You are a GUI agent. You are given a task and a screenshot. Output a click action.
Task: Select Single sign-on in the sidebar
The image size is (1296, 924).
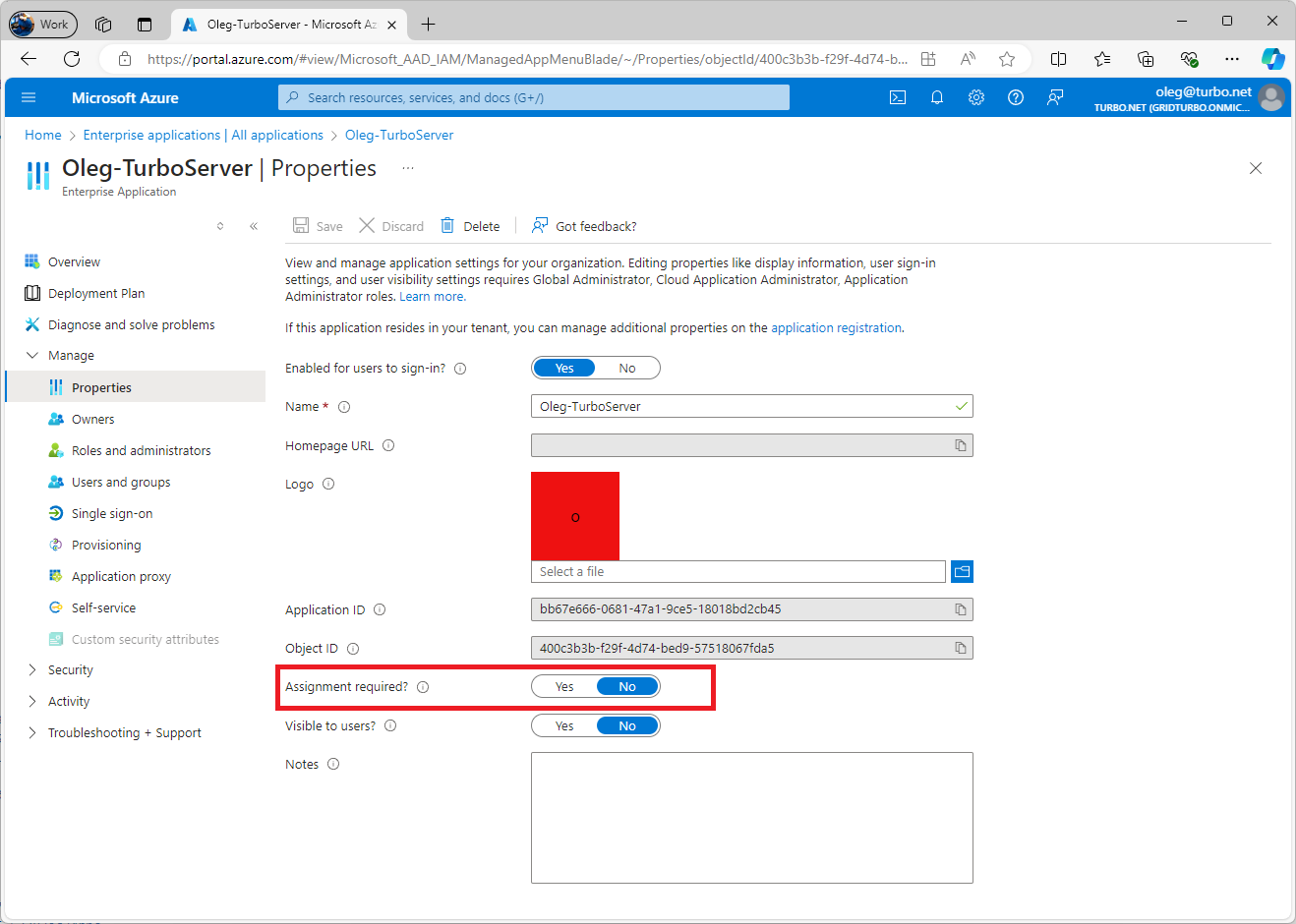click(x=111, y=512)
